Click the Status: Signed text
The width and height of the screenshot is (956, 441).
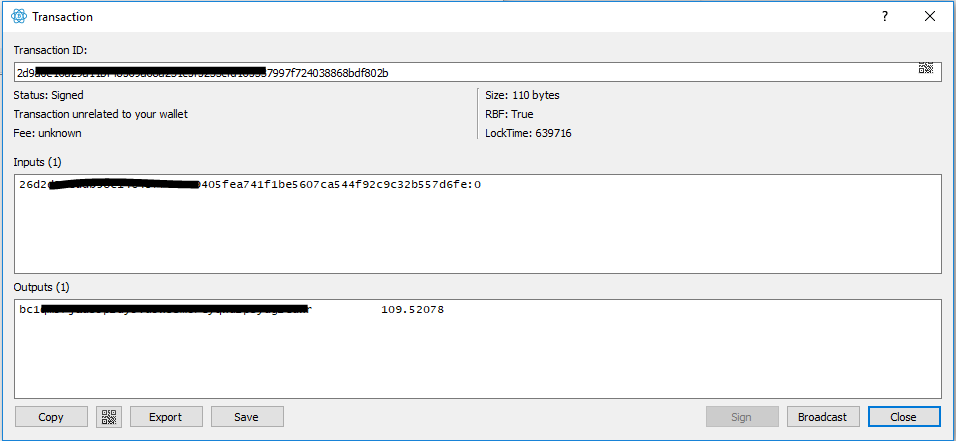[x=48, y=95]
